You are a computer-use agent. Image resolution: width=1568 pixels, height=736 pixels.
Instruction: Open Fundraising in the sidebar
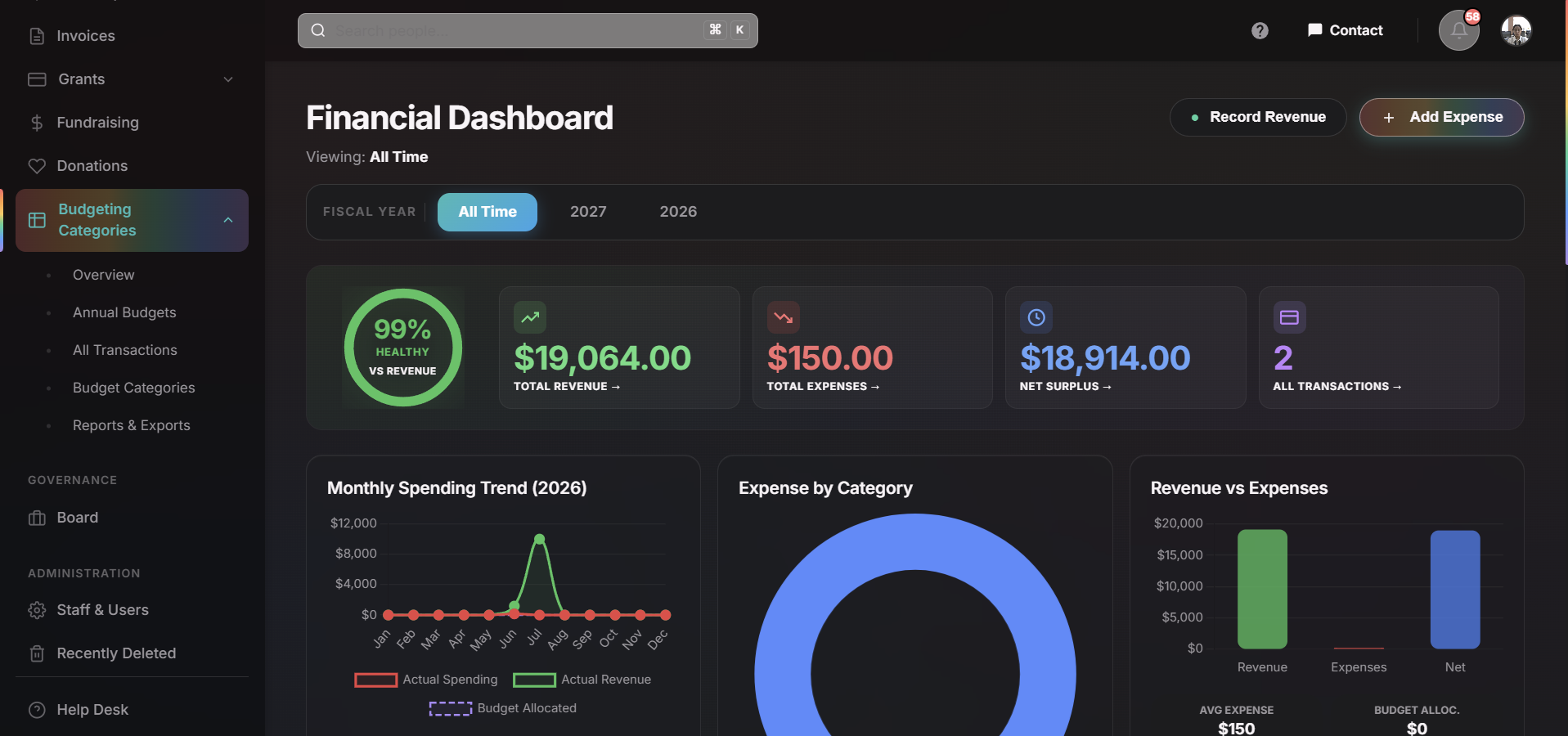point(97,123)
